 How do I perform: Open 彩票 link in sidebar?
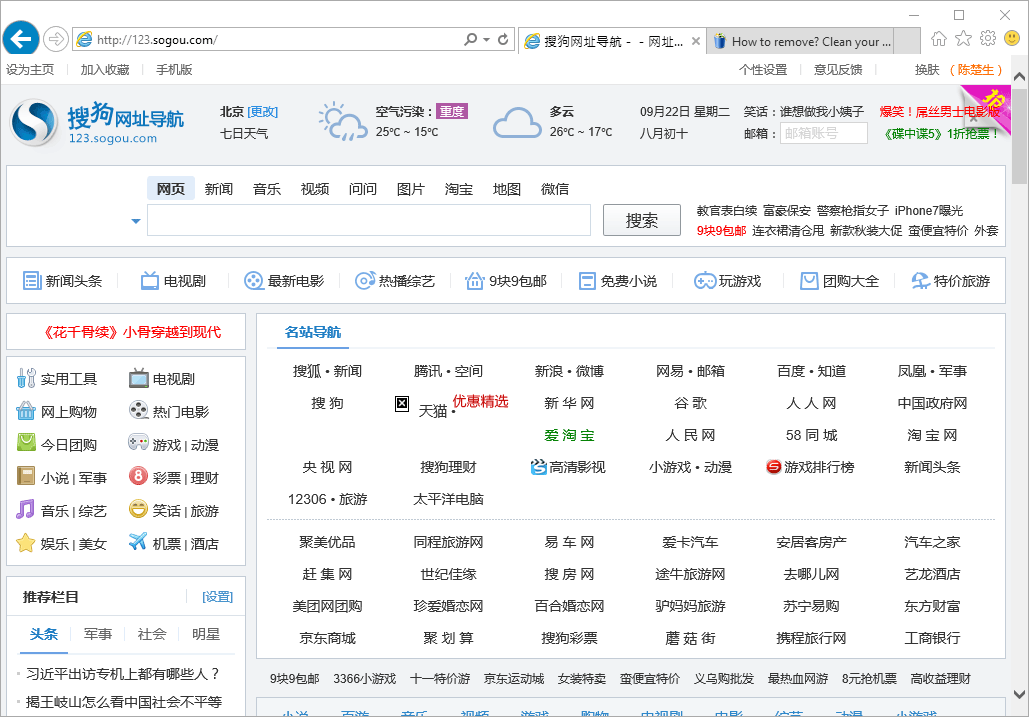coord(167,478)
